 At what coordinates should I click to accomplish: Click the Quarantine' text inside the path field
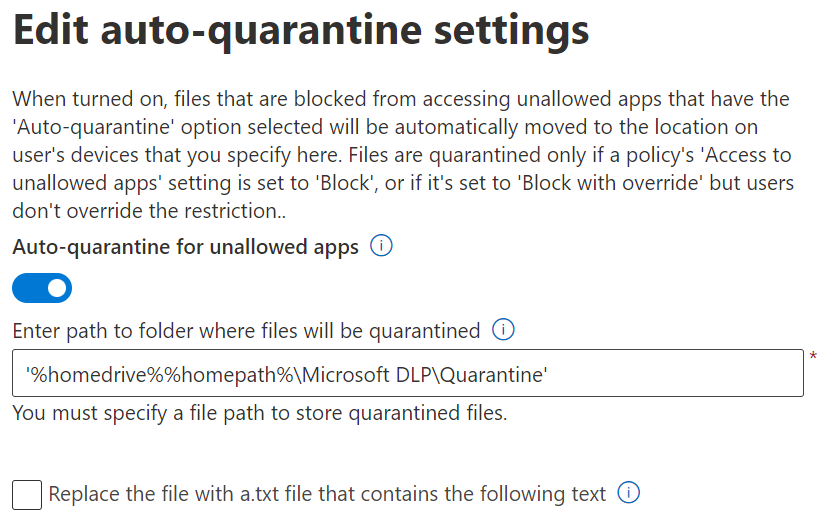(x=493, y=375)
